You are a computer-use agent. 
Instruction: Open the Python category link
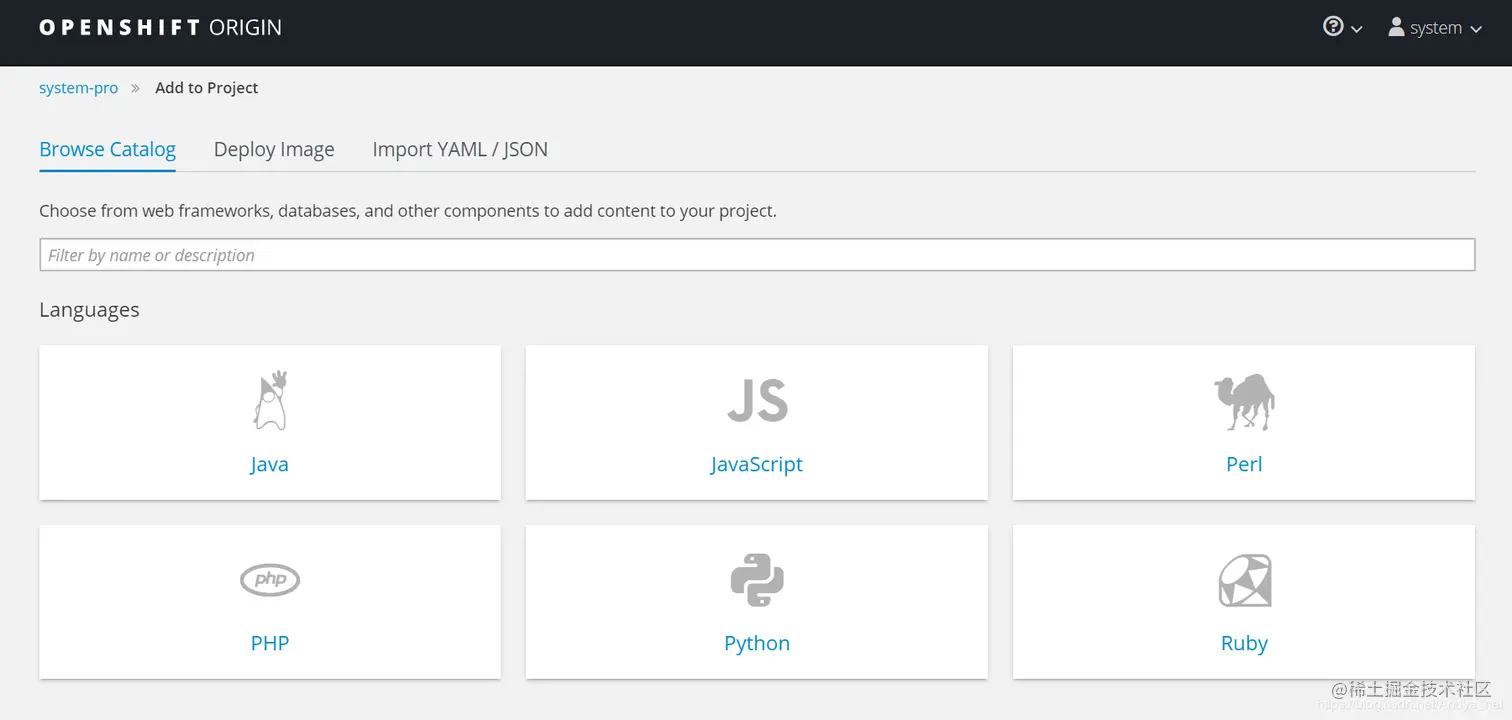pyautogui.click(x=757, y=643)
